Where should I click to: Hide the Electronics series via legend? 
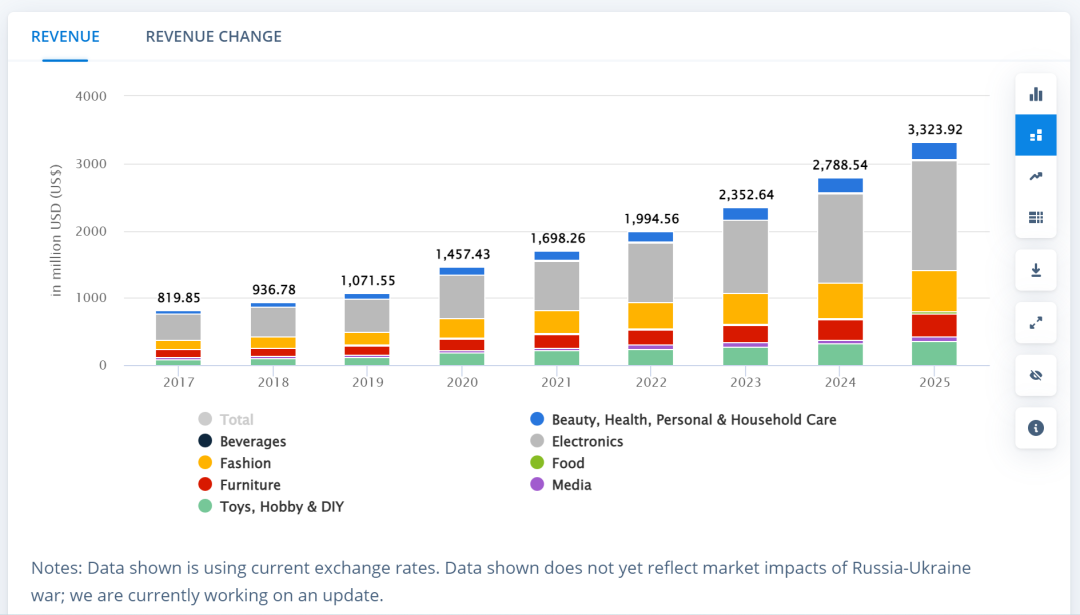[587, 442]
